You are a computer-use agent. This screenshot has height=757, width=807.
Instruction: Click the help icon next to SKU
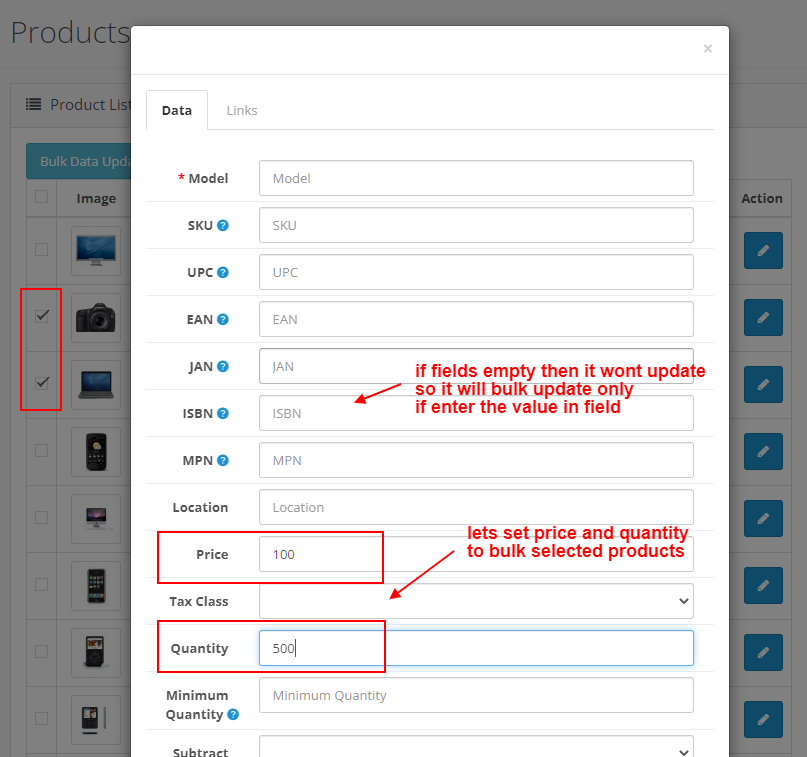click(223, 226)
